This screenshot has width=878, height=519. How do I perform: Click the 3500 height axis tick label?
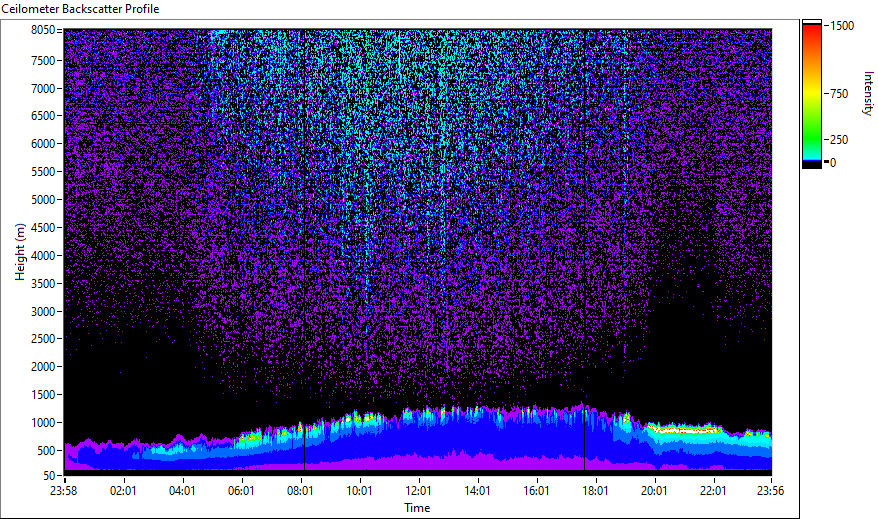(x=43, y=284)
